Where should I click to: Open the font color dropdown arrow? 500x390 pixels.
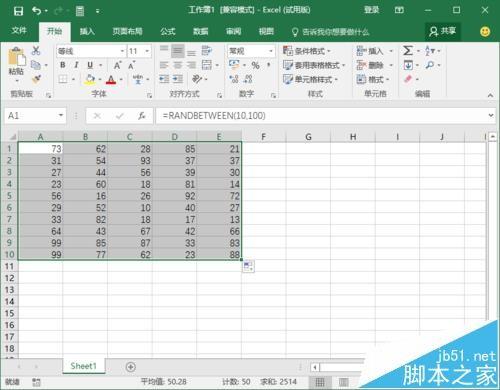click(121, 79)
